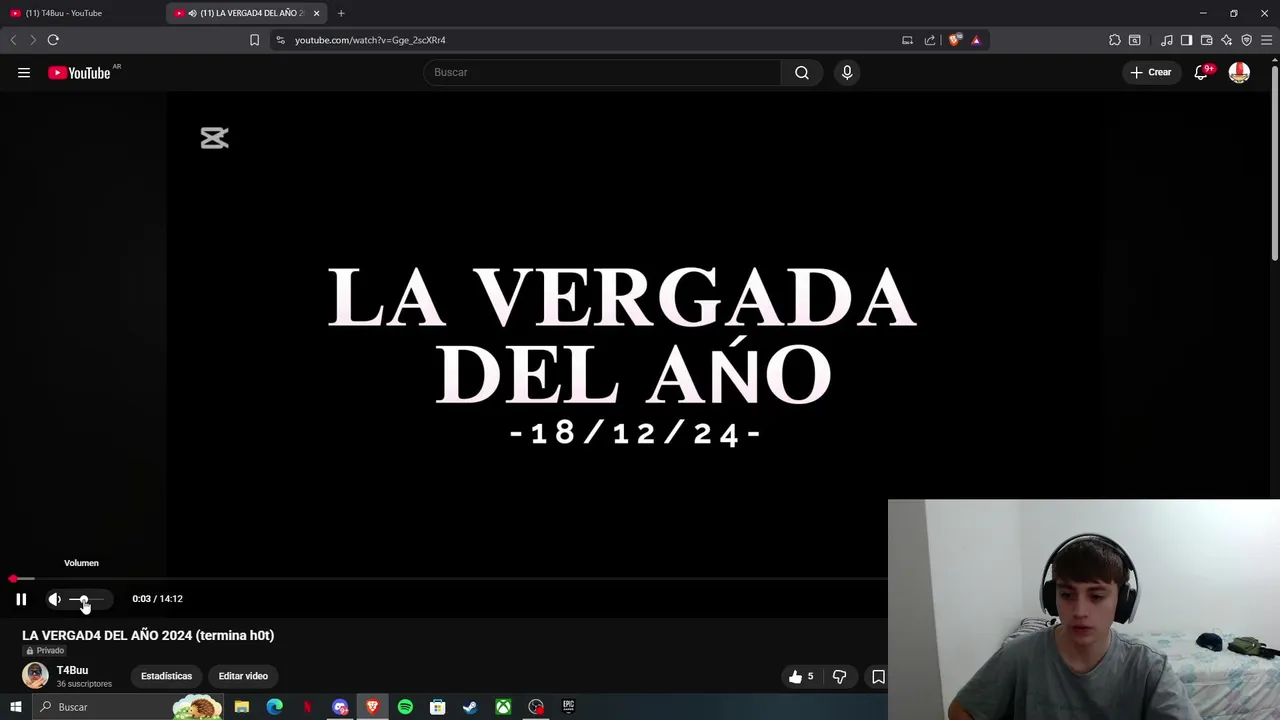
Task: Mute the video with the speaker icon
Action: (54, 599)
